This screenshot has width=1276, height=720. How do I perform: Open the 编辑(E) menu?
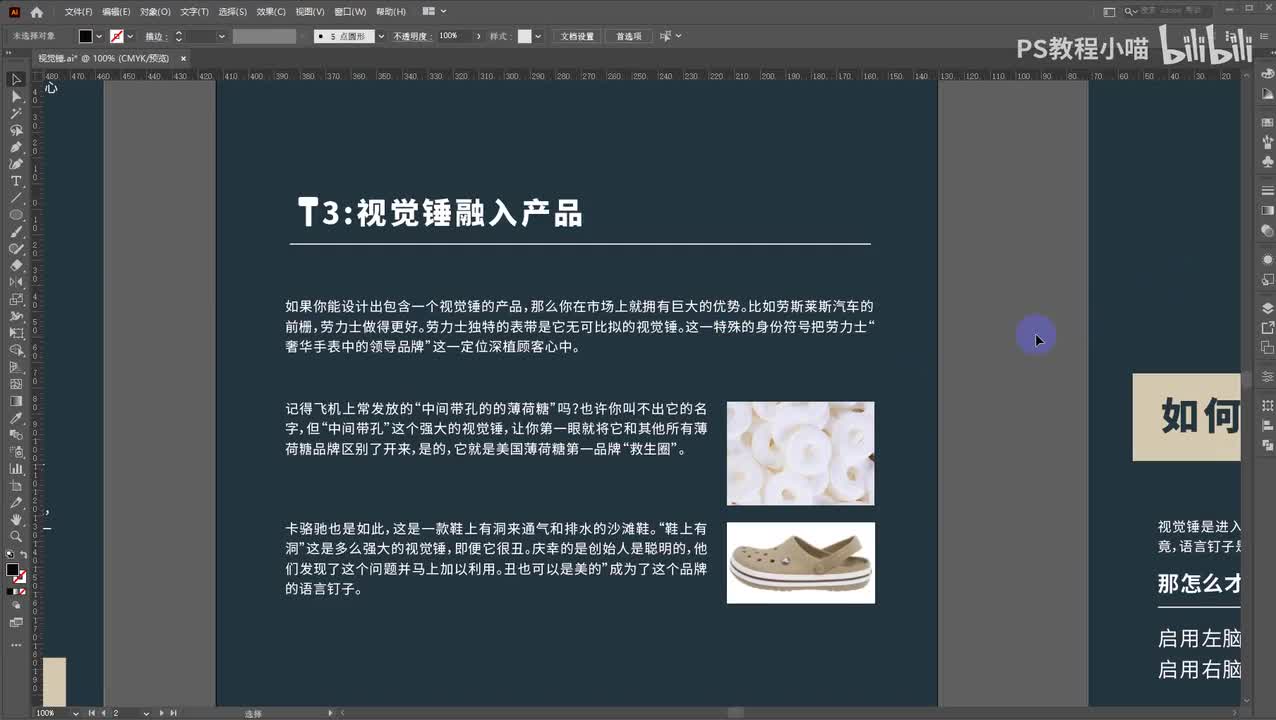116,12
